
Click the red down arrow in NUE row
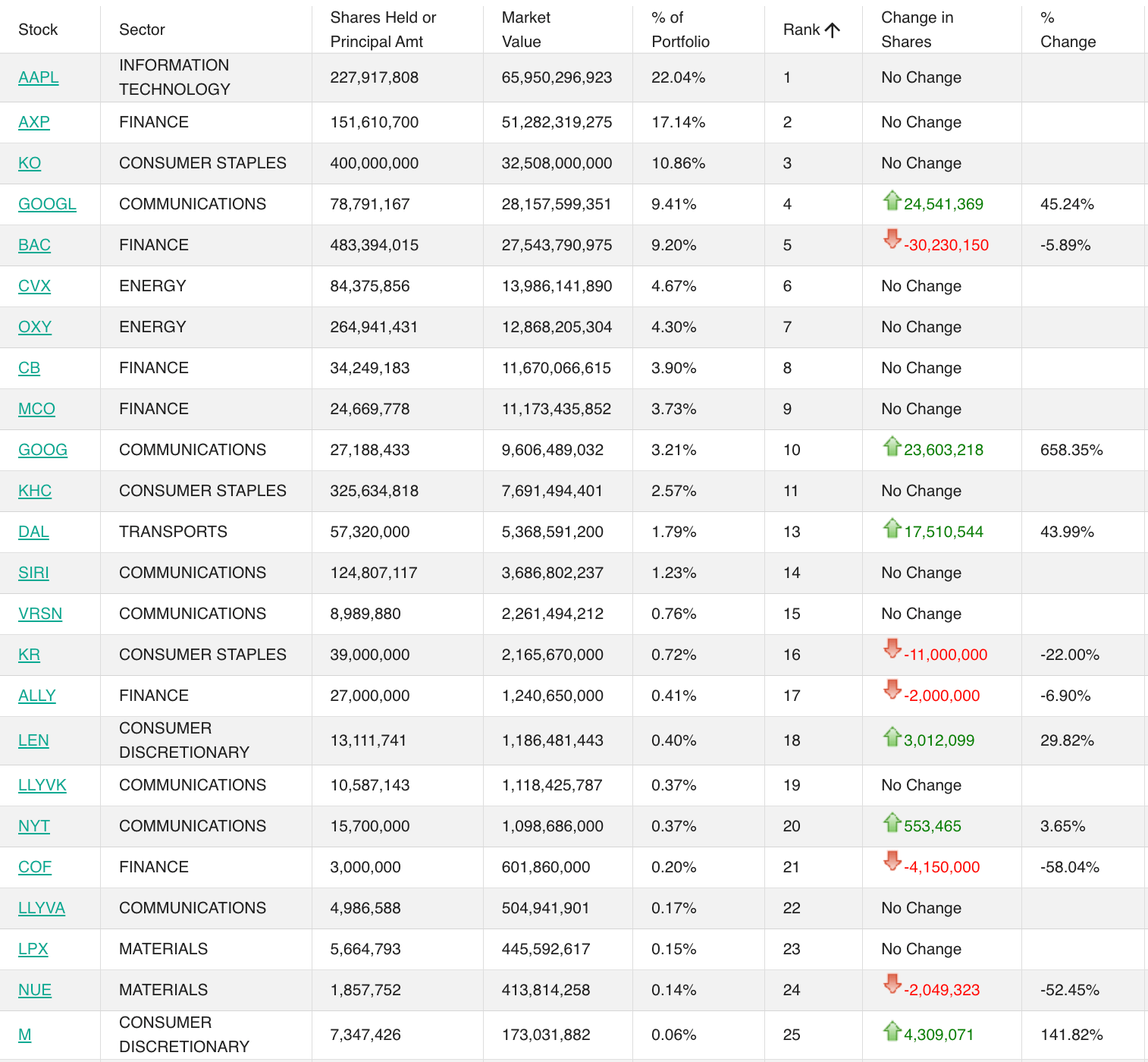tap(892, 985)
